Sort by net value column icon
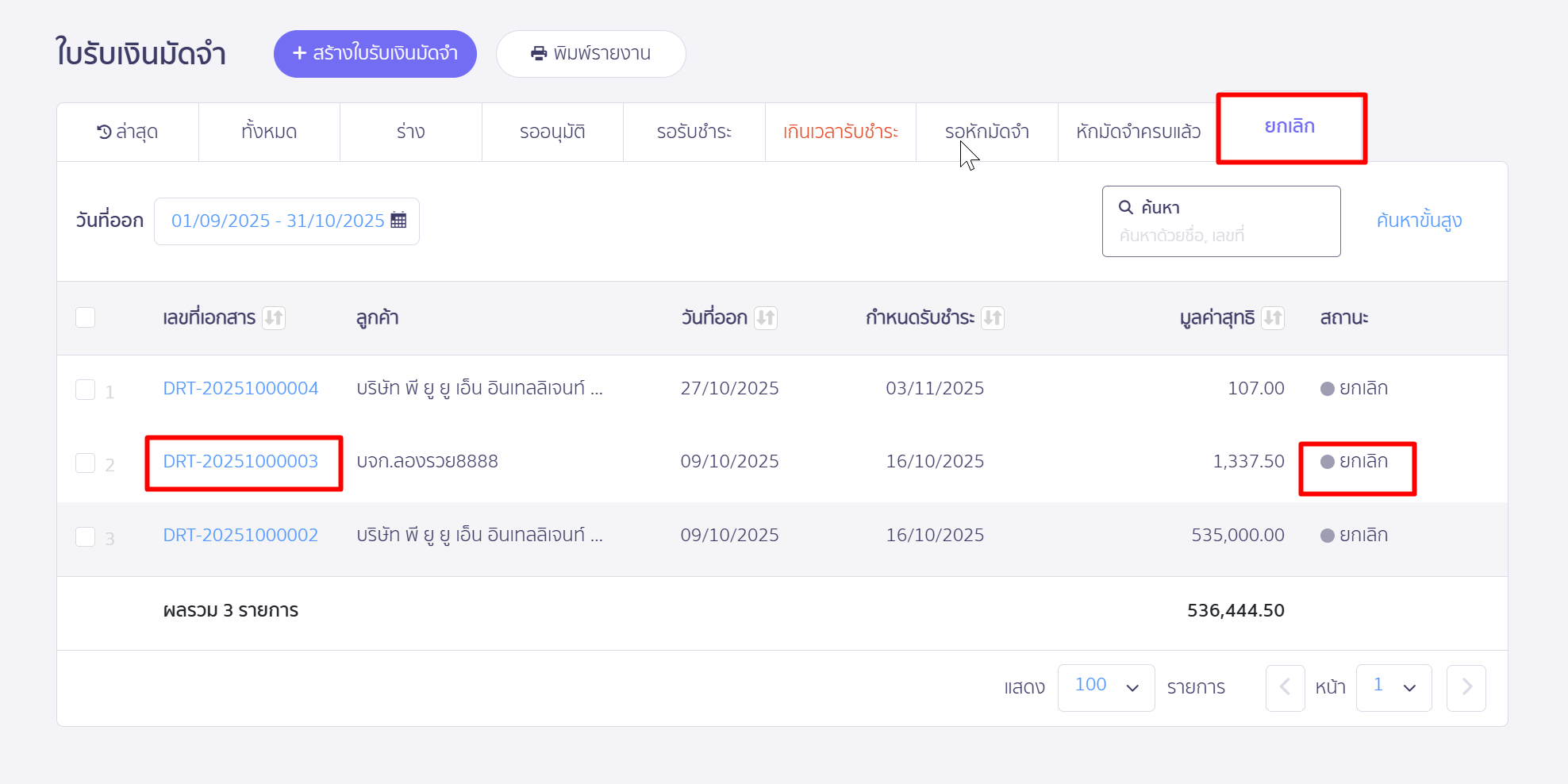The width and height of the screenshot is (1568, 784). 1273,318
